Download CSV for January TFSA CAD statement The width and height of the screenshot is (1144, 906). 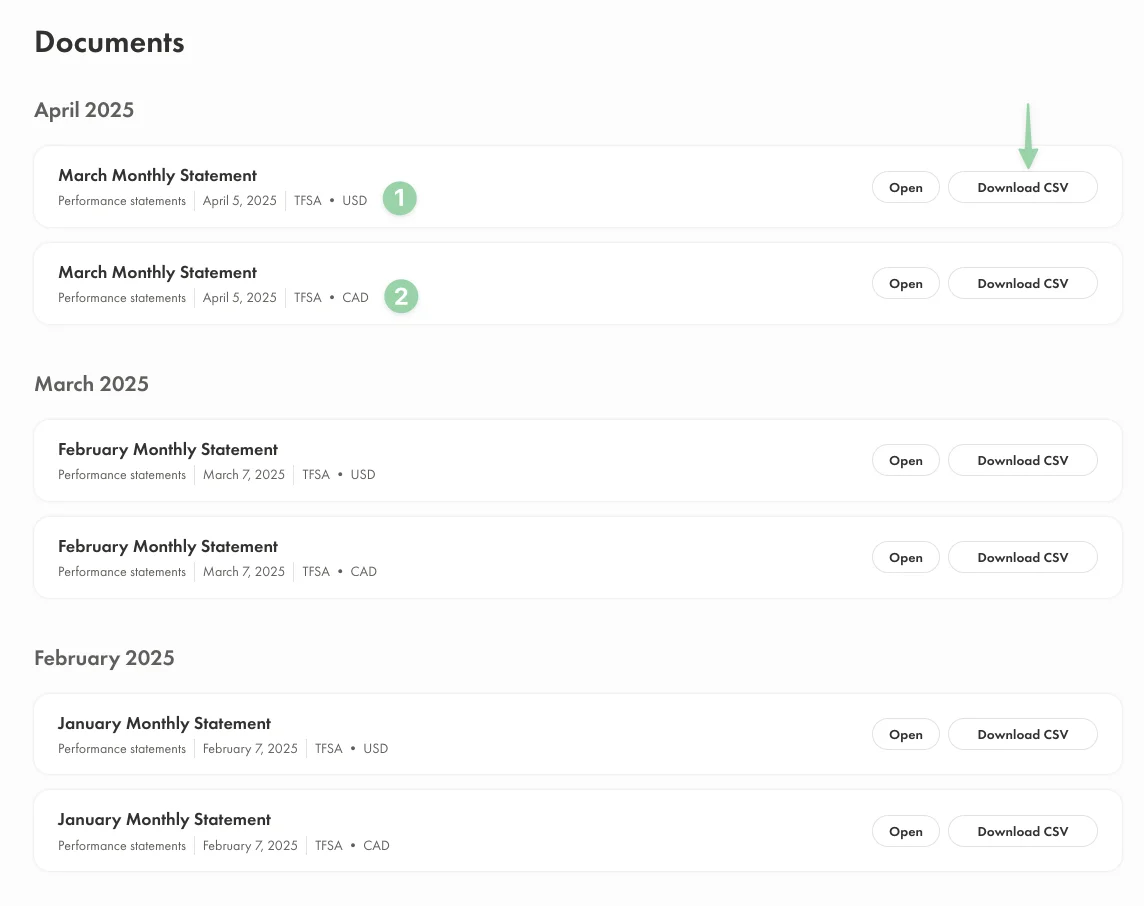1022,832
